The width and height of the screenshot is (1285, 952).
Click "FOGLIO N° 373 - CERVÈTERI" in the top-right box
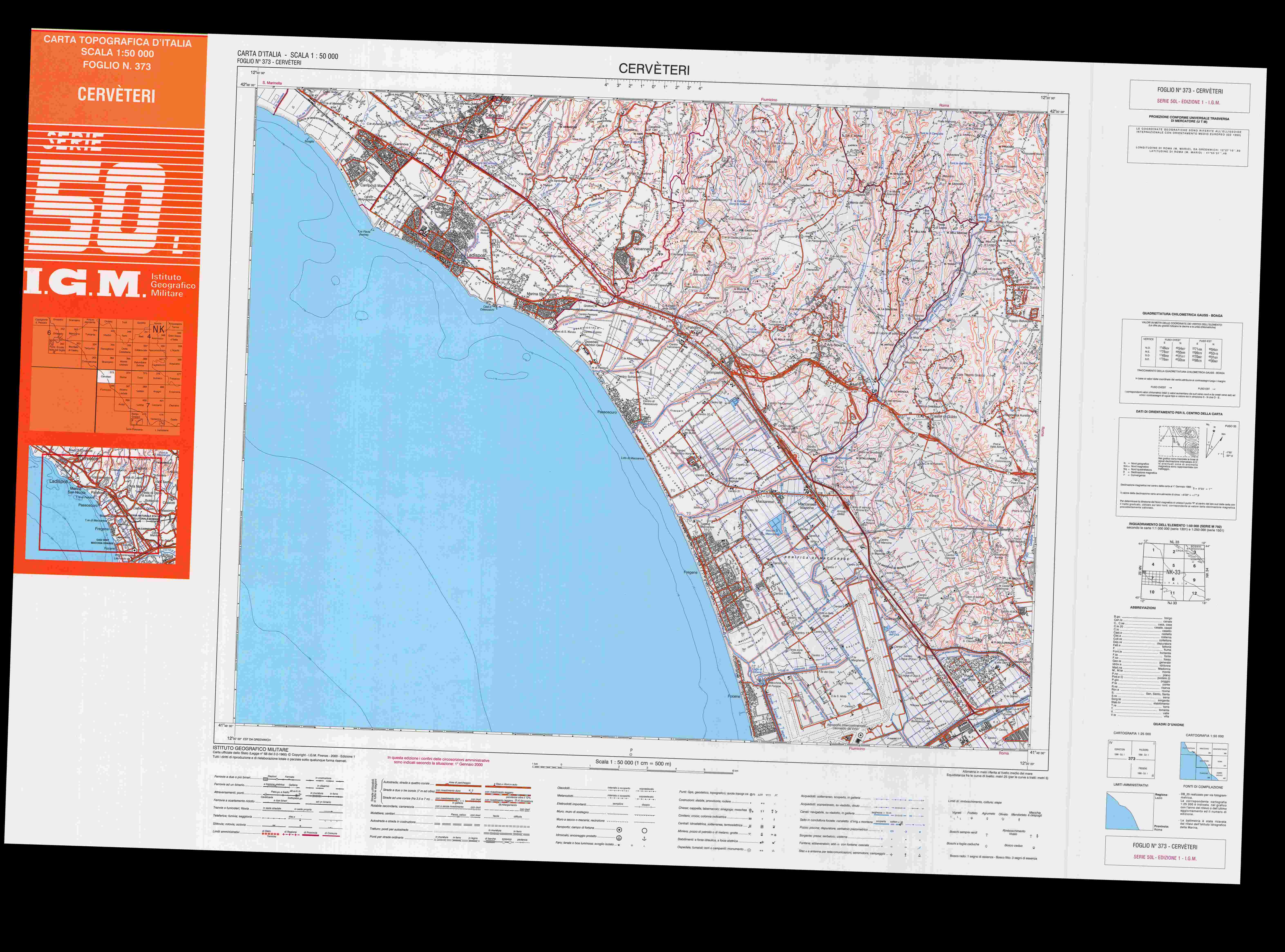[1190, 90]
